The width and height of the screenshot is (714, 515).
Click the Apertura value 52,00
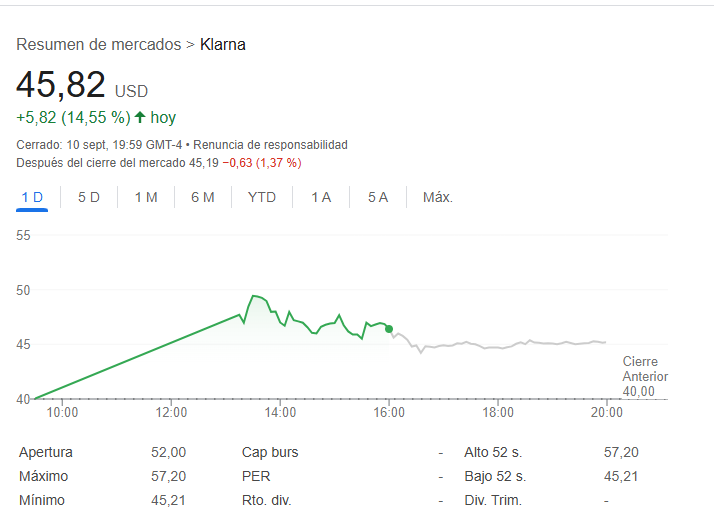169,452
